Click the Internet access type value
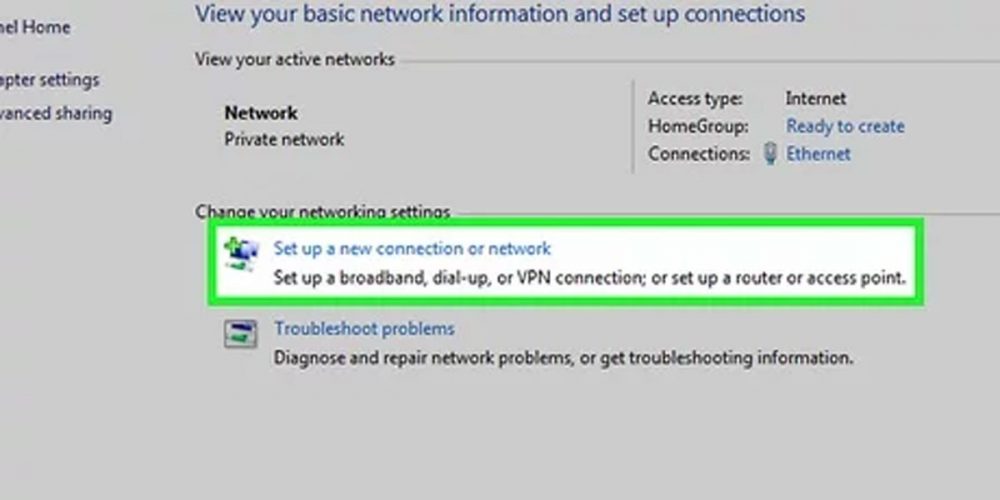Screen dimensions: 1000x500 815,98
